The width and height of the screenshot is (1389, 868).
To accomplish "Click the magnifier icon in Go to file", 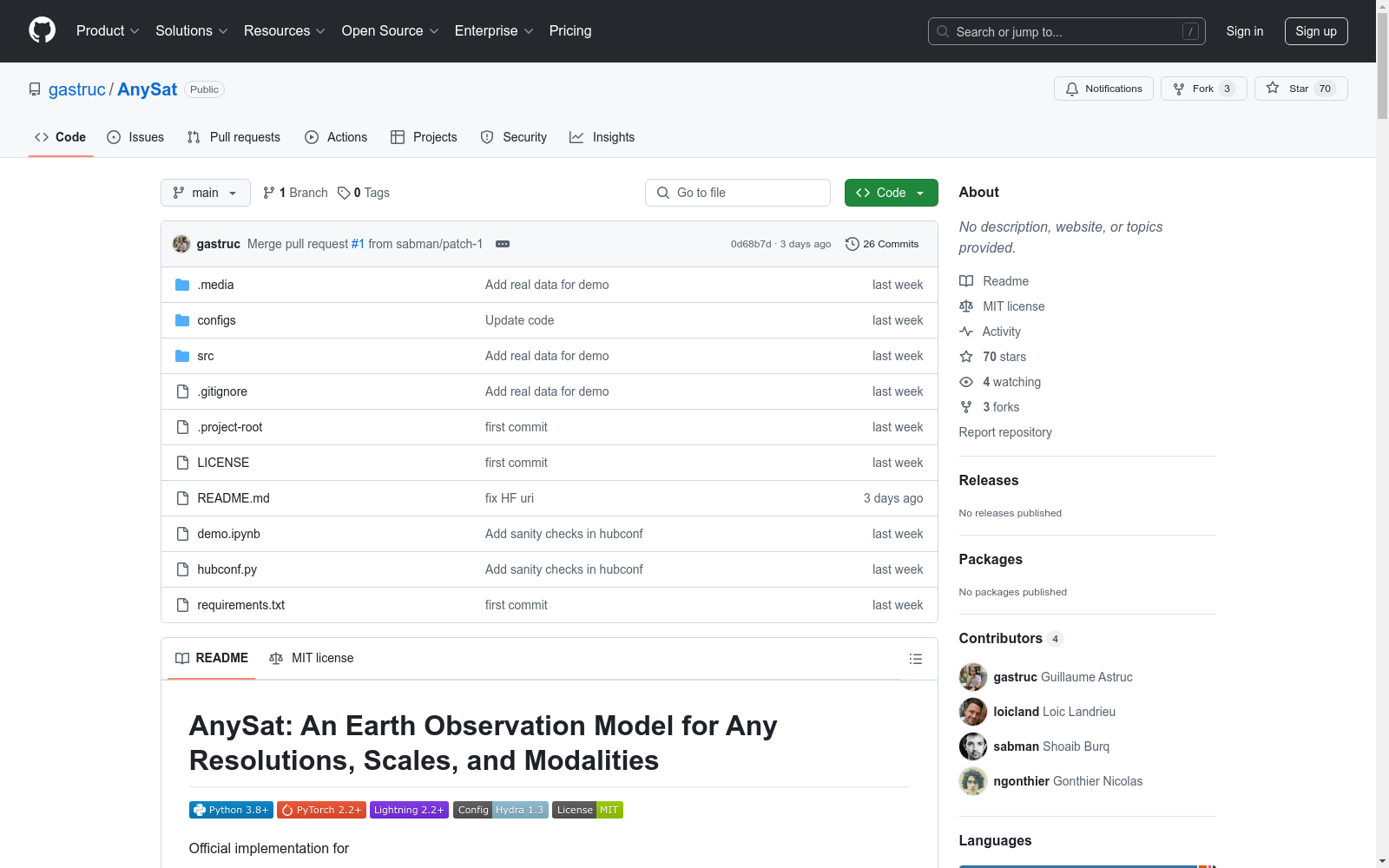I will pyautogui.click(x=663, y=193).
